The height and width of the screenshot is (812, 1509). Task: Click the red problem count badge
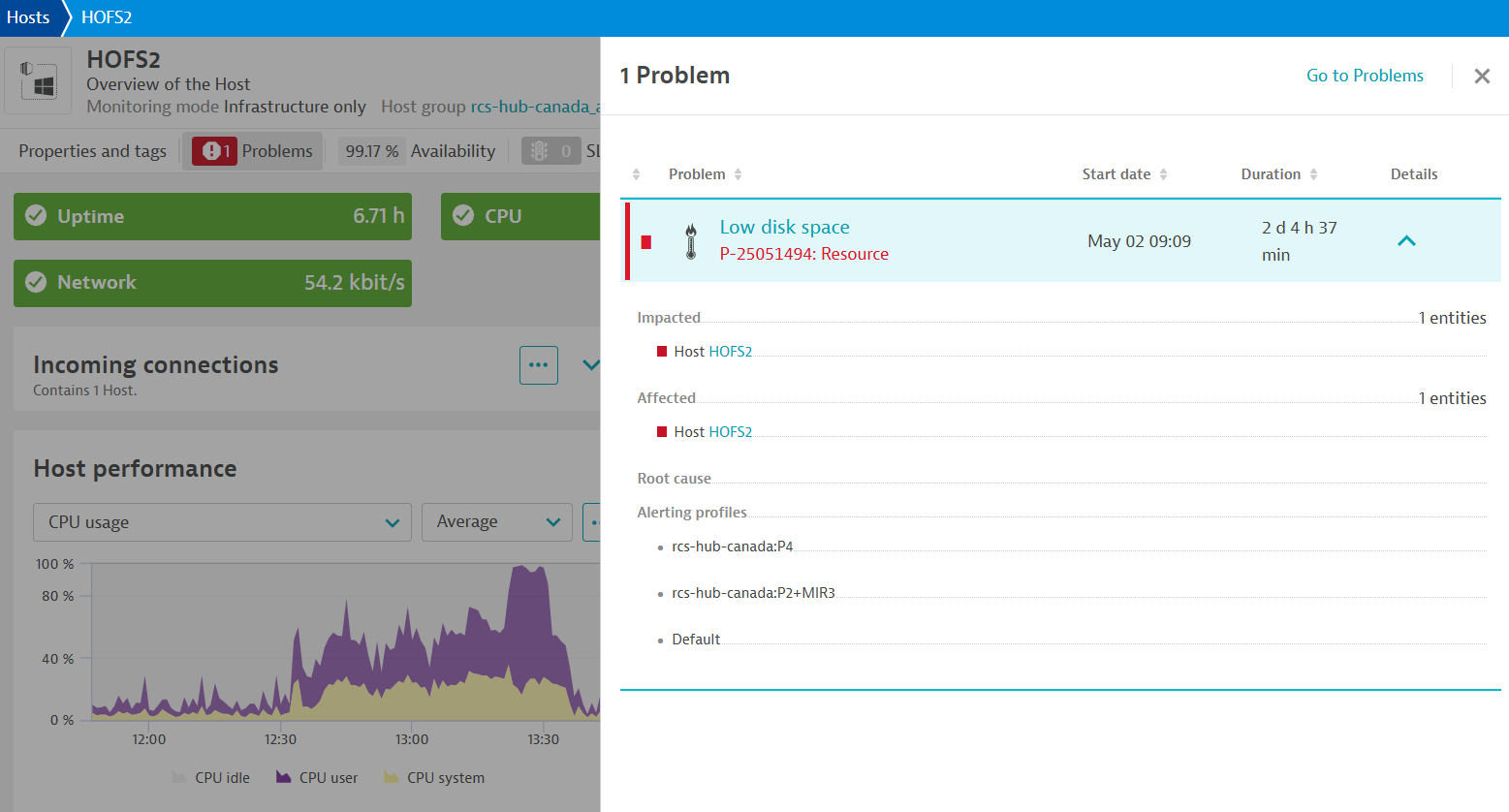pos(214,151)
